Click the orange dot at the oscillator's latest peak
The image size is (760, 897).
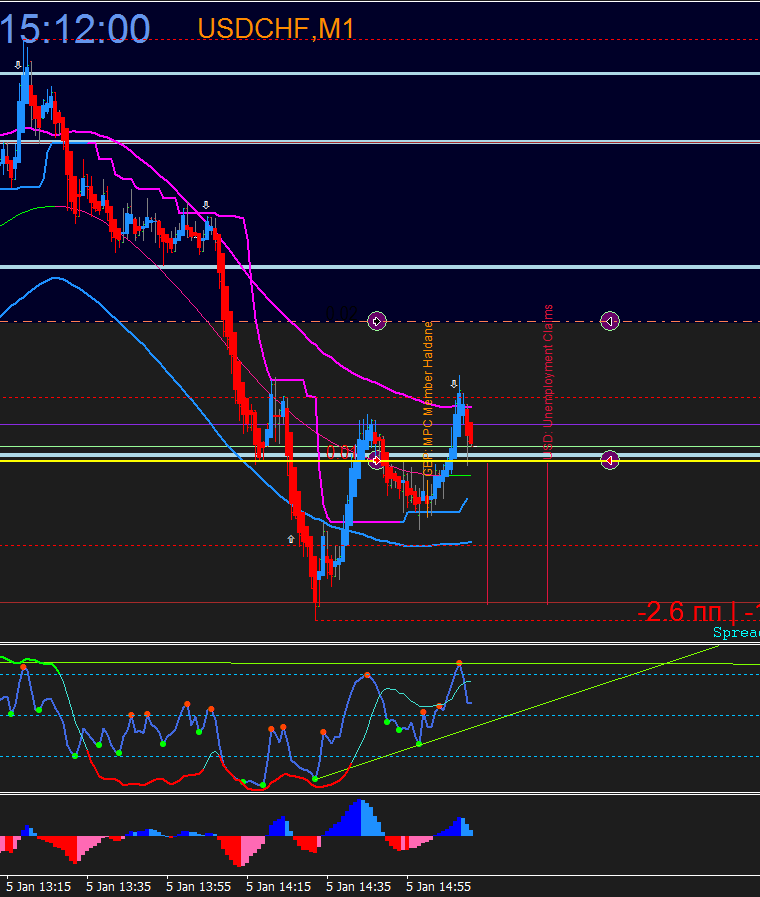point(459,663)
